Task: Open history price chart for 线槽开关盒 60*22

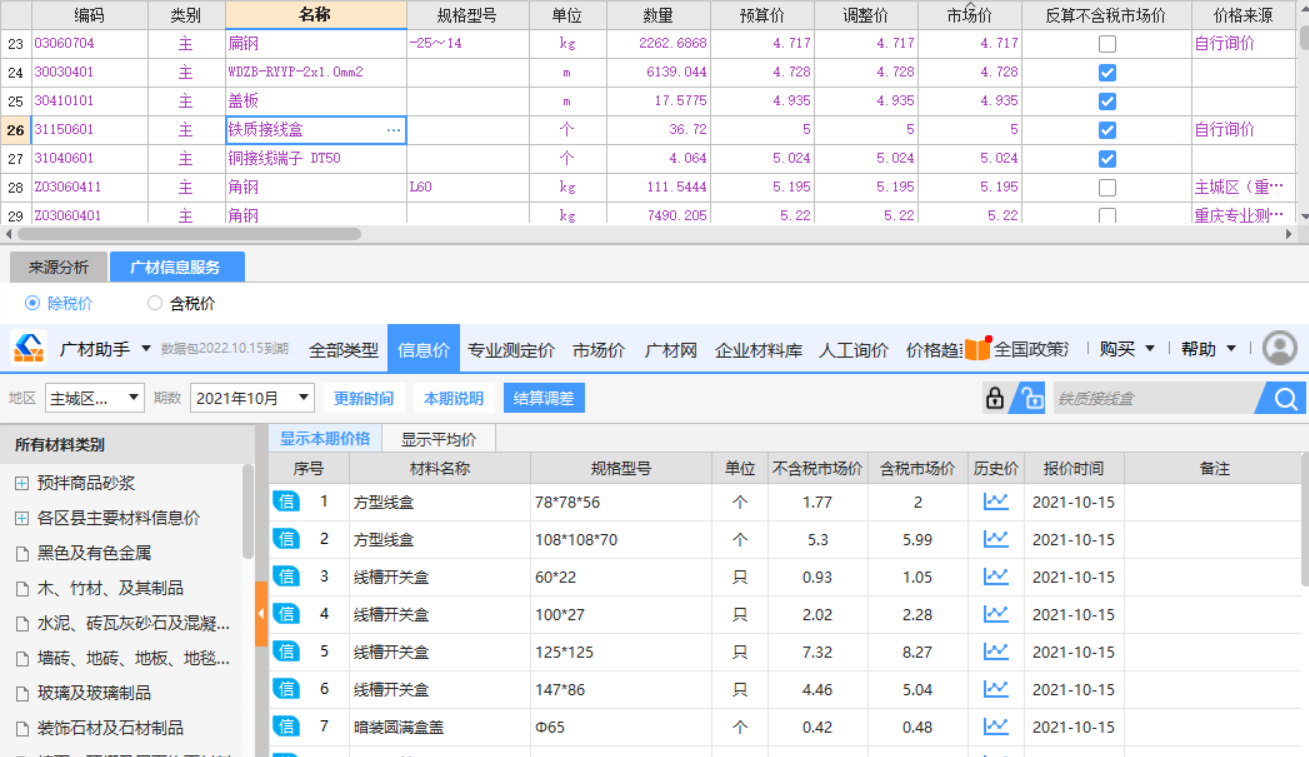Action: click(x=996, y=577)
